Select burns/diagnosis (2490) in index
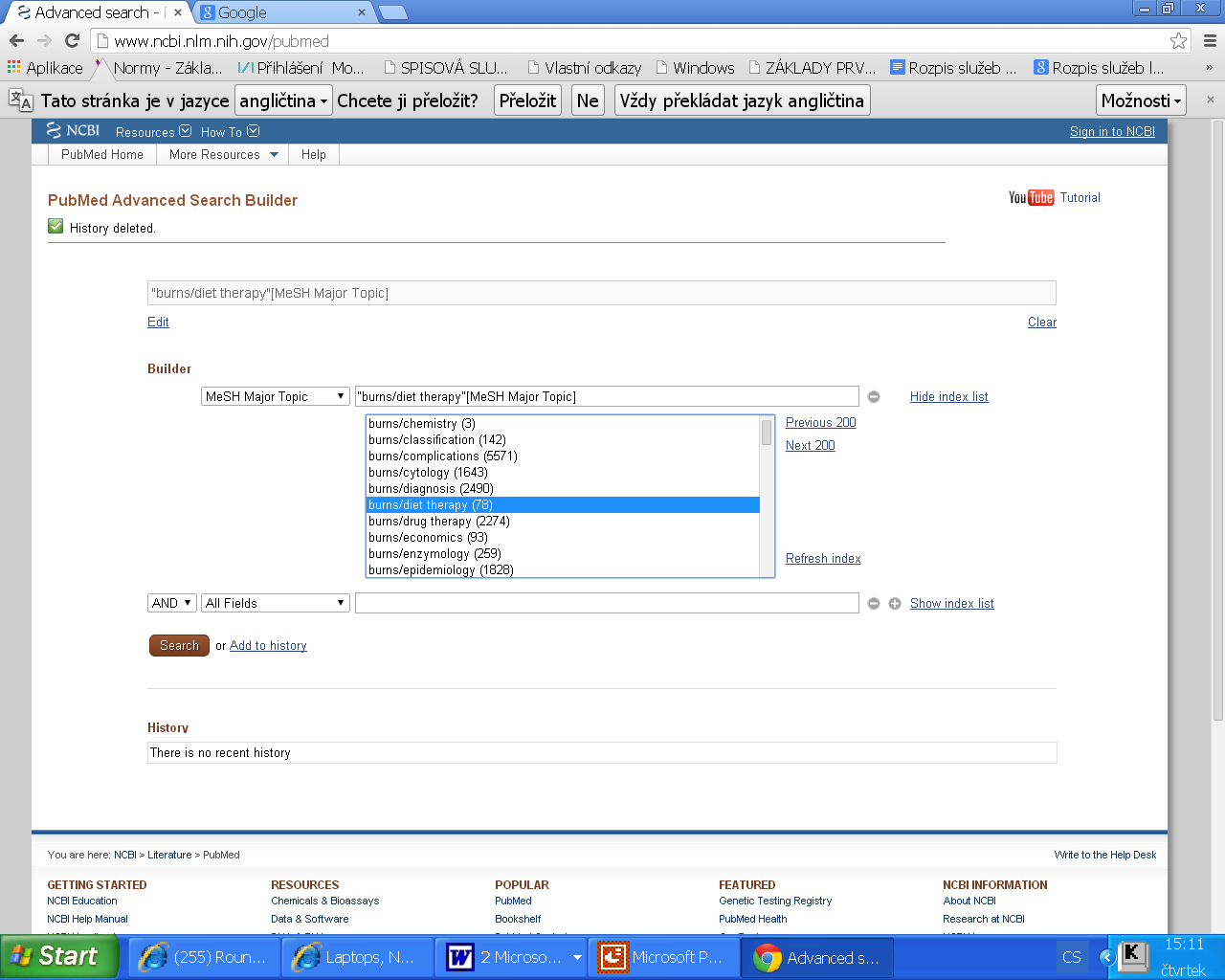This screenshot has height=980, width=1225. click(564, 489)
